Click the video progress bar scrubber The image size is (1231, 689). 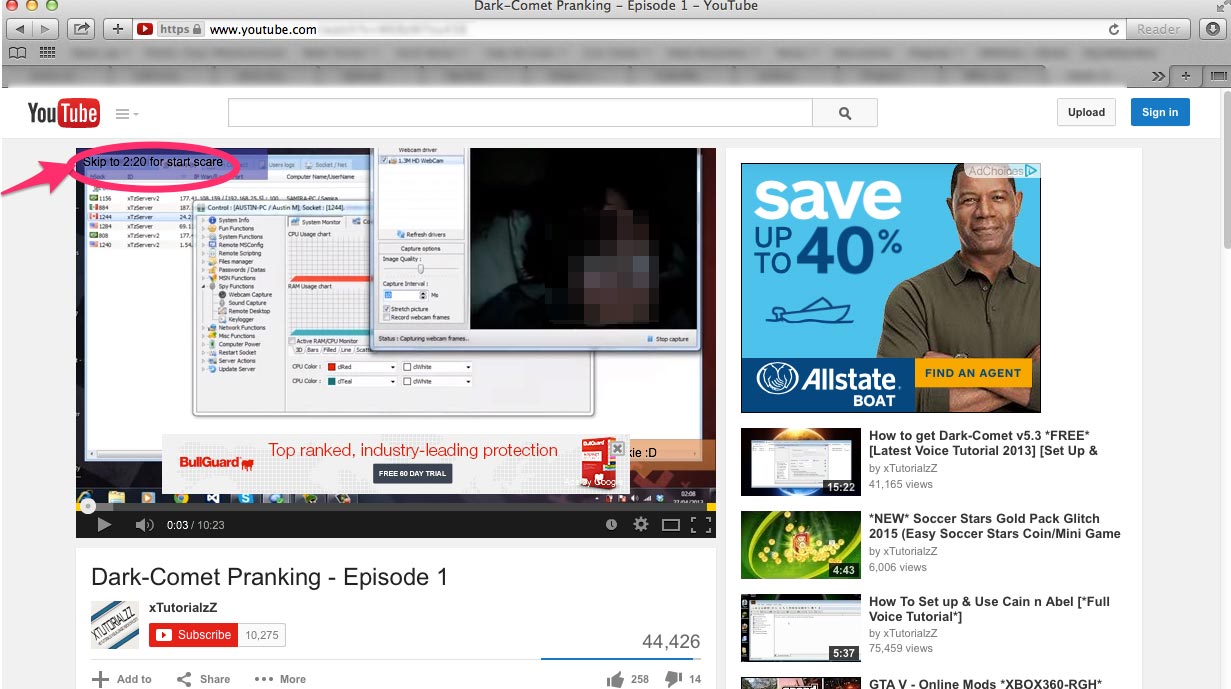pos(87,506)
